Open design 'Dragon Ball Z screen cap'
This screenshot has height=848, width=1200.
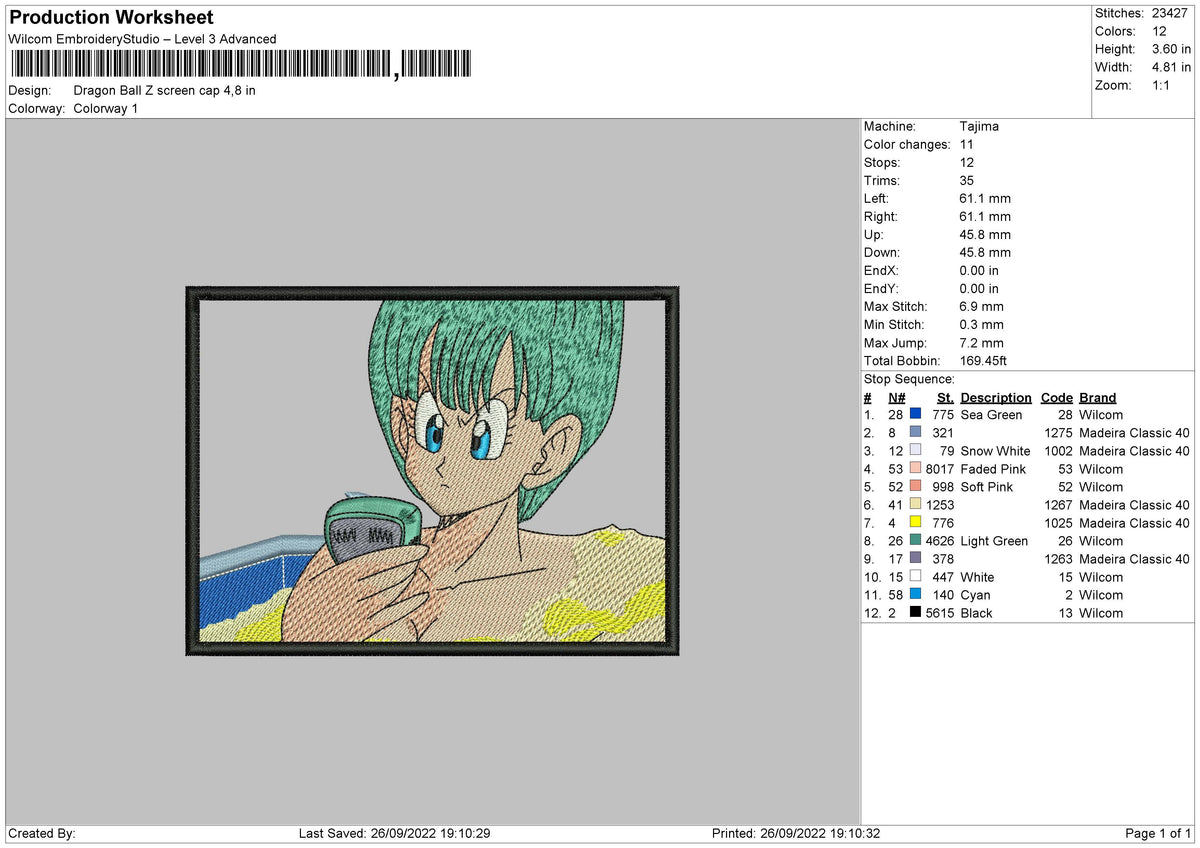point(166,89)
